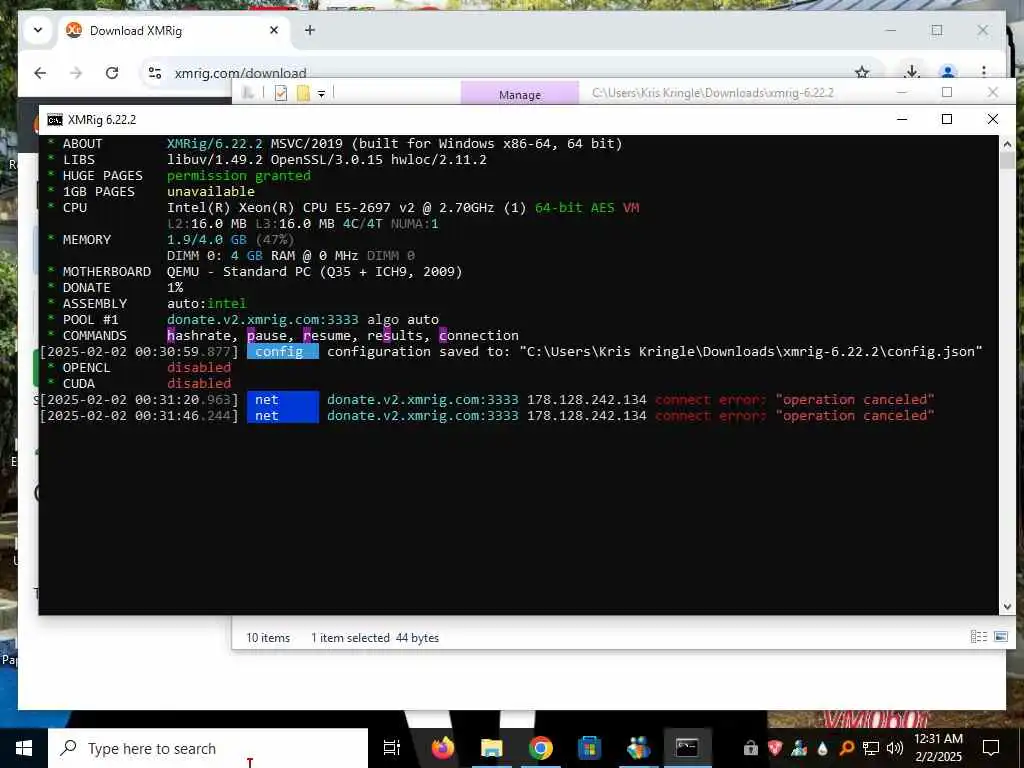Open network settings from the tray

coord(871,748)
